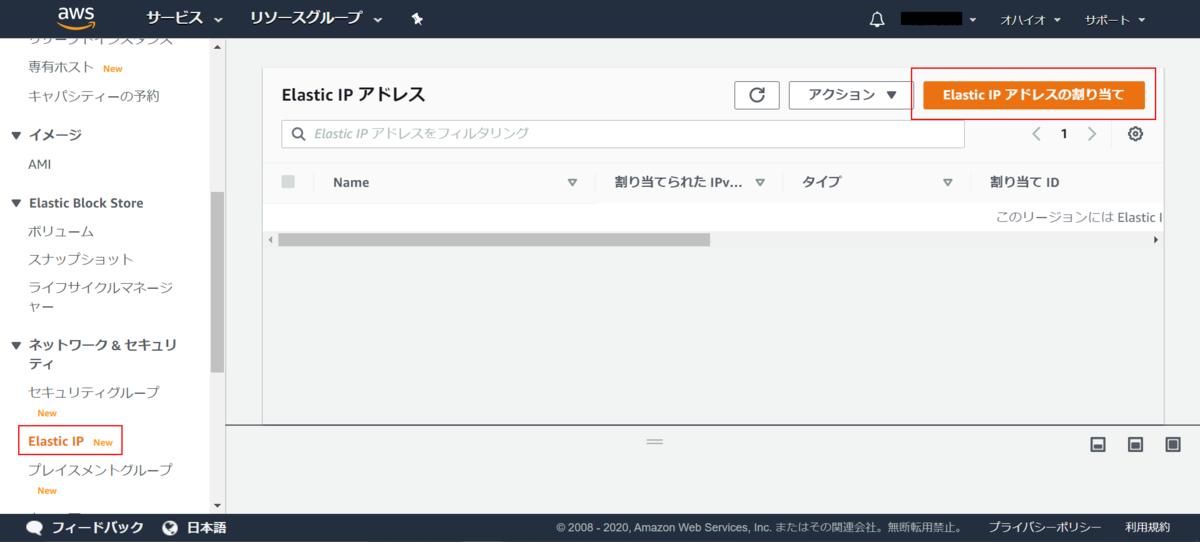Open the サービス dropdown menu
Viewport: 1200px width, 542px height.
coord(184,19)
